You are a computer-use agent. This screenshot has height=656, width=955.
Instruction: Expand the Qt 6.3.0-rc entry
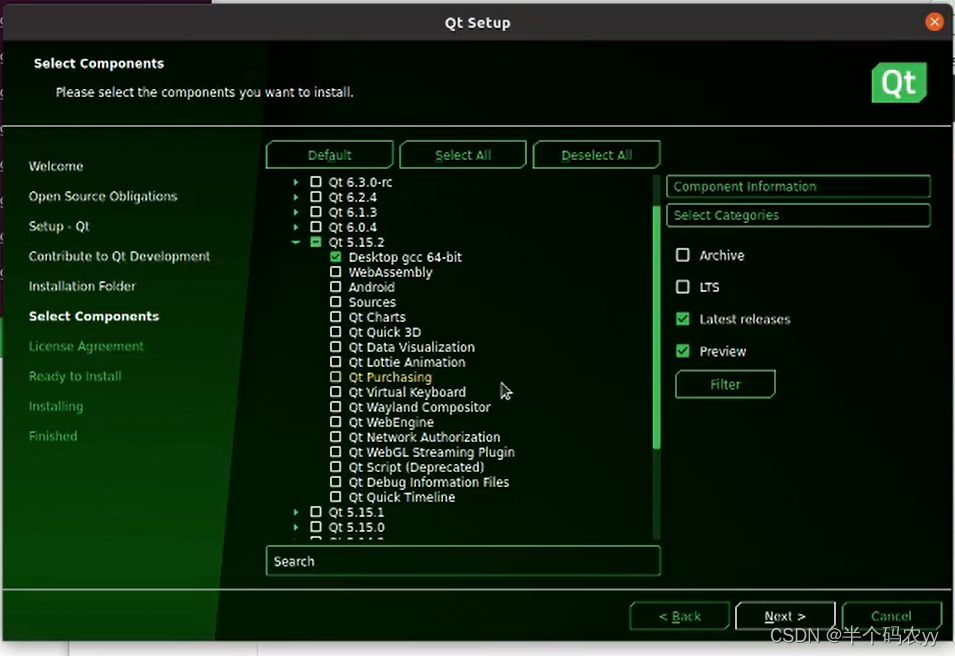click(295, 182)
